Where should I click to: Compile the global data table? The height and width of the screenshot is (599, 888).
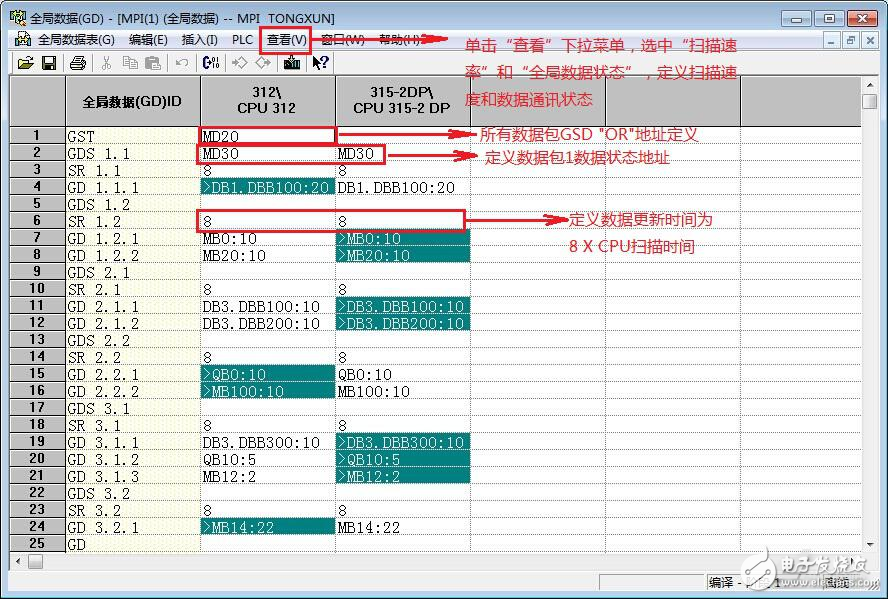211,63
